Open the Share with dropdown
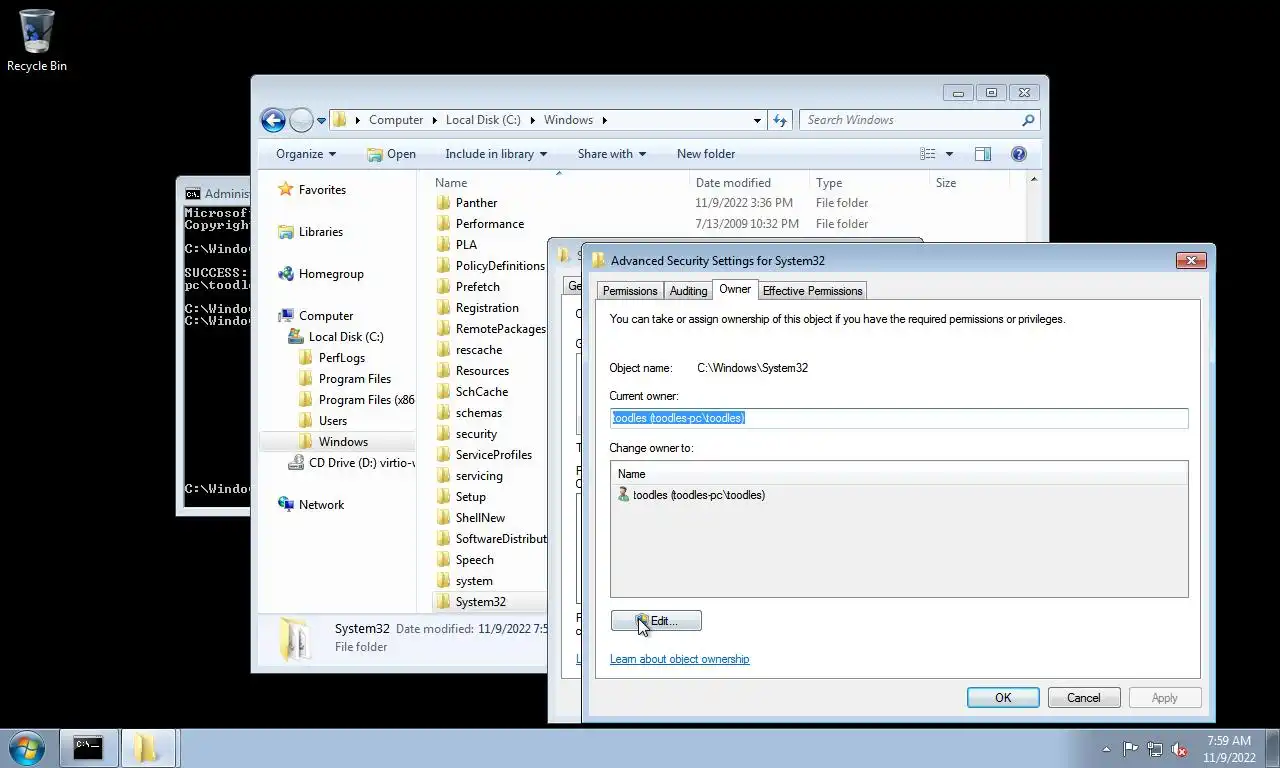 (x=612, y=154)
